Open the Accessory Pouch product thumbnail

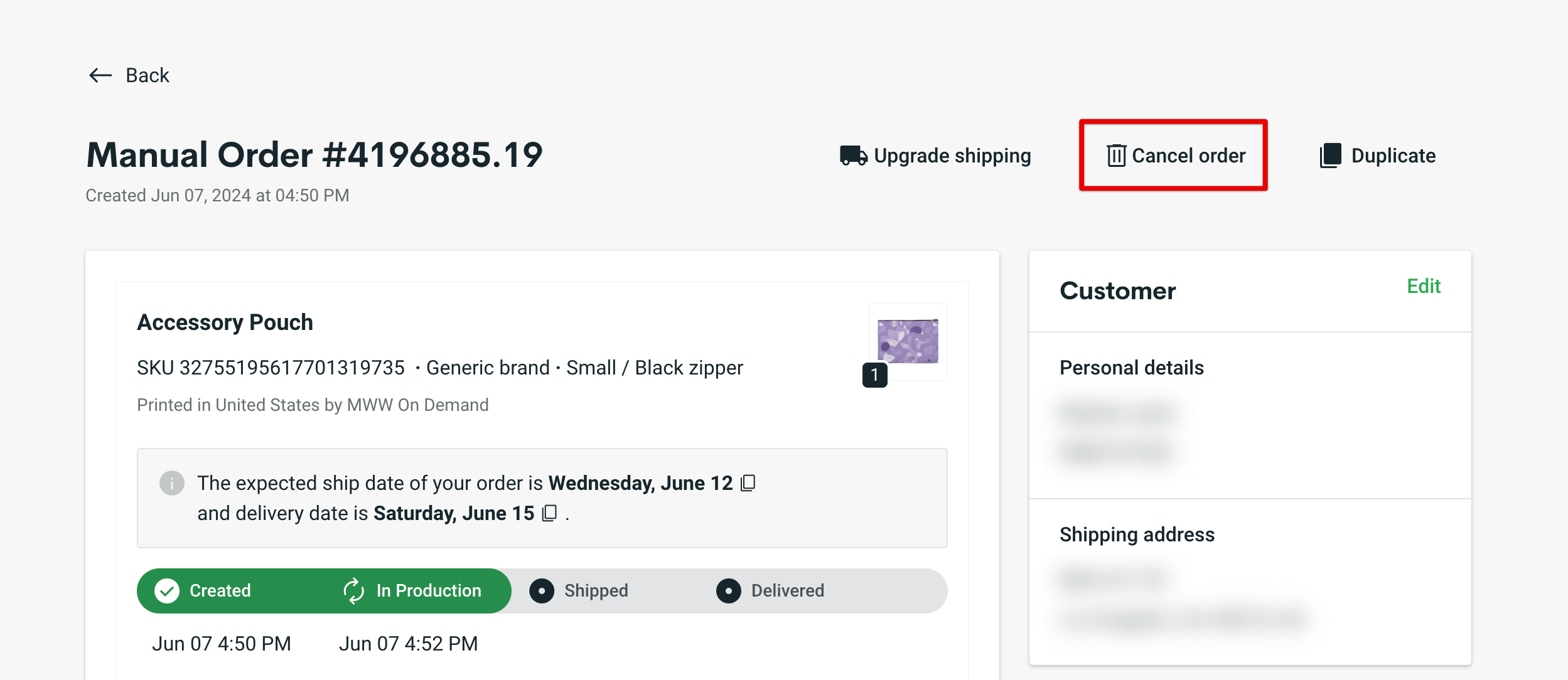pyautogui.click(x=907, y=341)
